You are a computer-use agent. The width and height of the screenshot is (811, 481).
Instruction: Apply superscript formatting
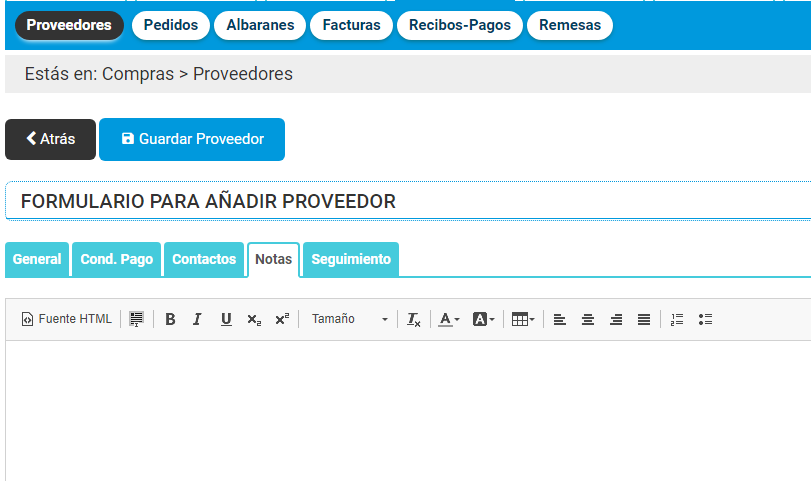click(282, 319)
